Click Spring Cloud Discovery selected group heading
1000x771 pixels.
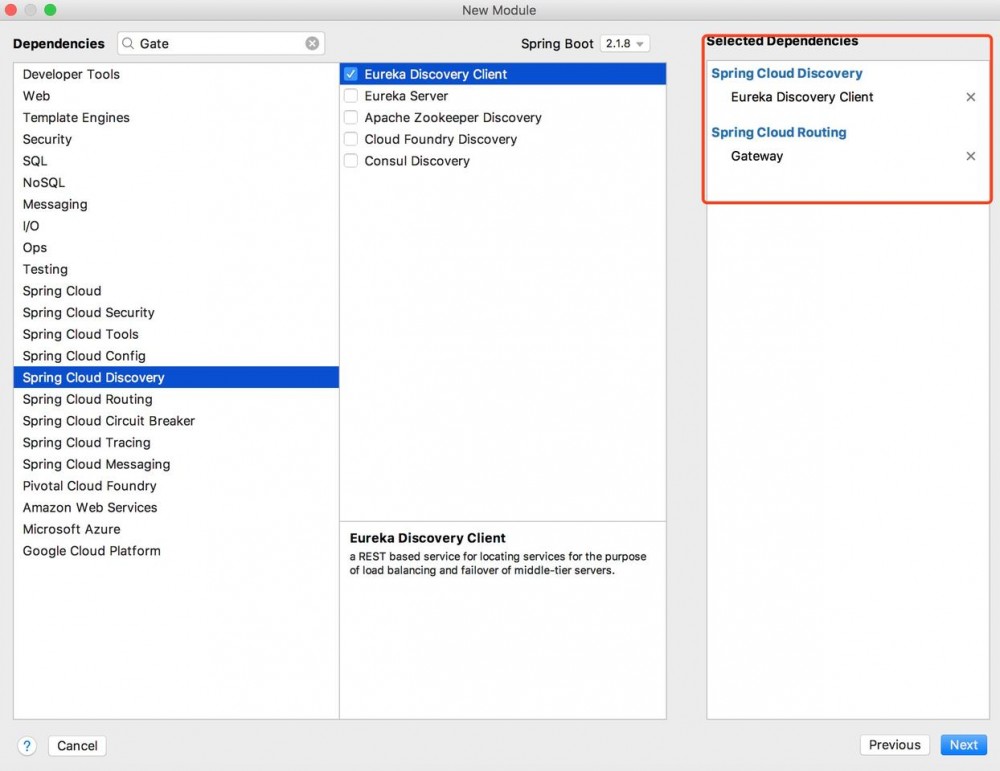click(786, 73)
